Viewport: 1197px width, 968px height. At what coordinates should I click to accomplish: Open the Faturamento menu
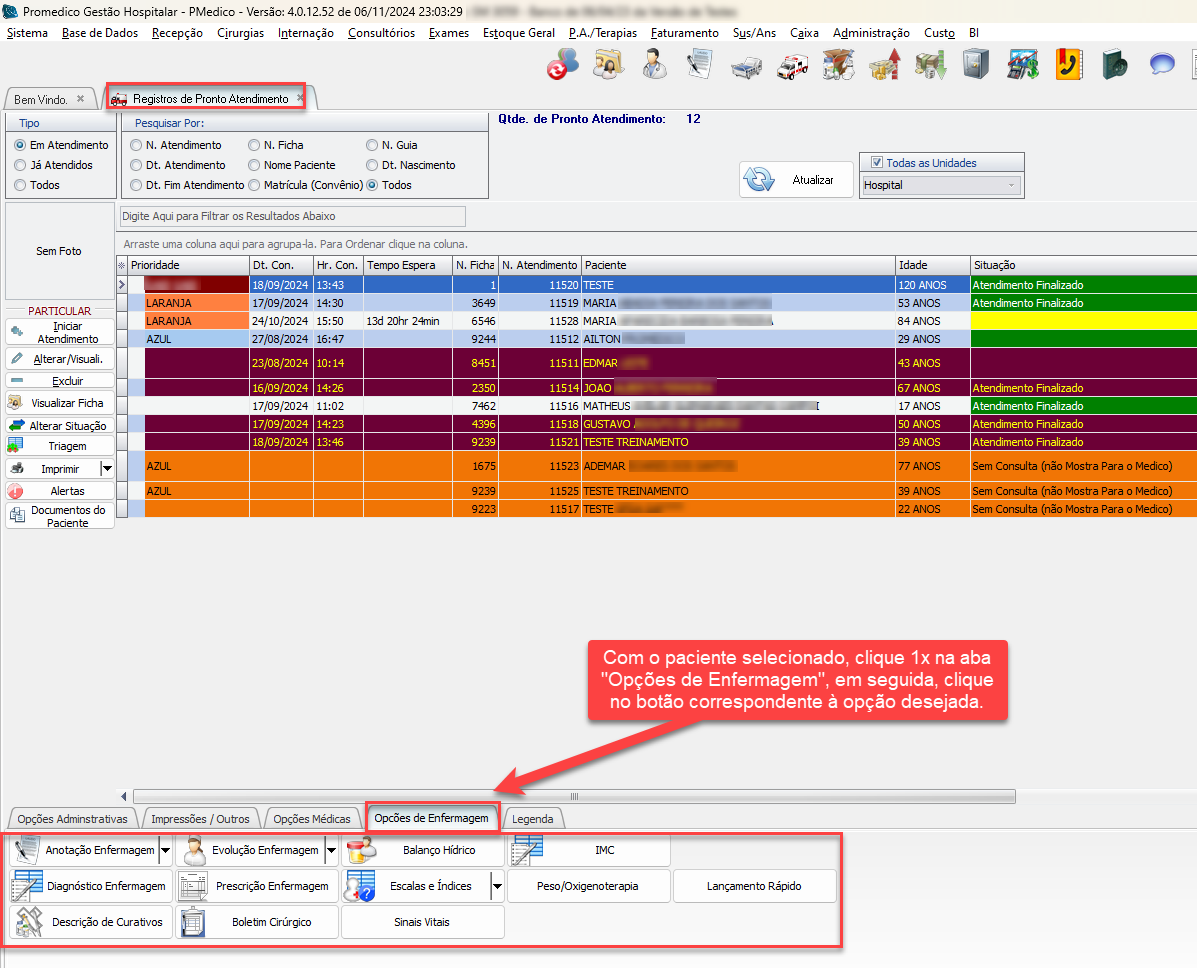pos(684,33)
